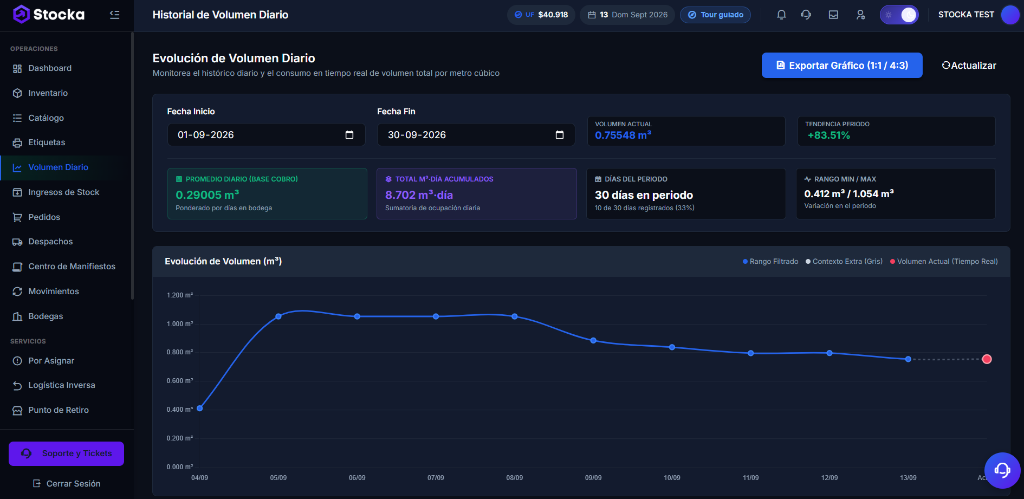Open the user settings icon in header
Image resolution: width=1024 pixels, height=499 pixels.
point(861,14)
